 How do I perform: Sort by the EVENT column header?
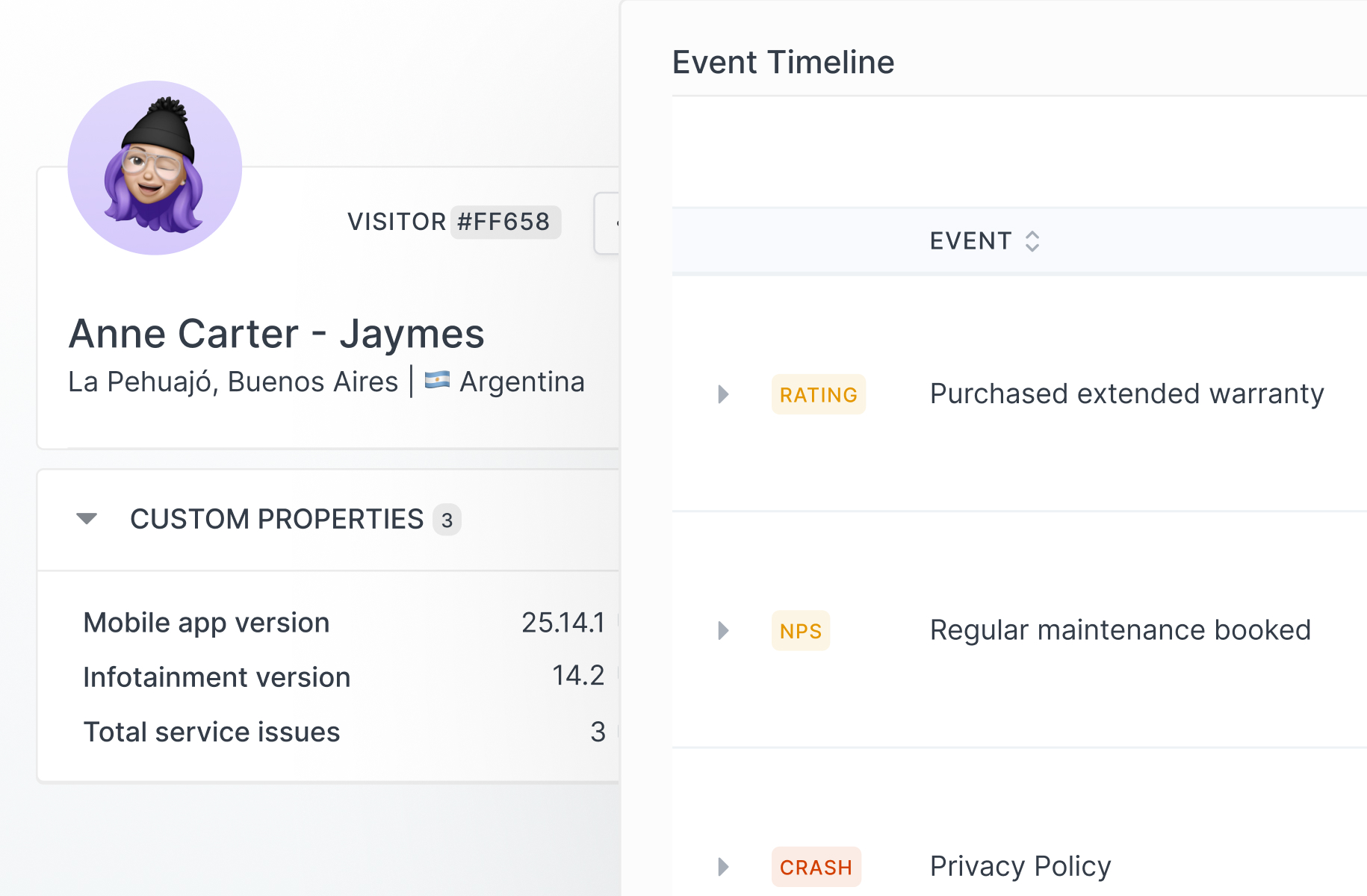(970, 241)
